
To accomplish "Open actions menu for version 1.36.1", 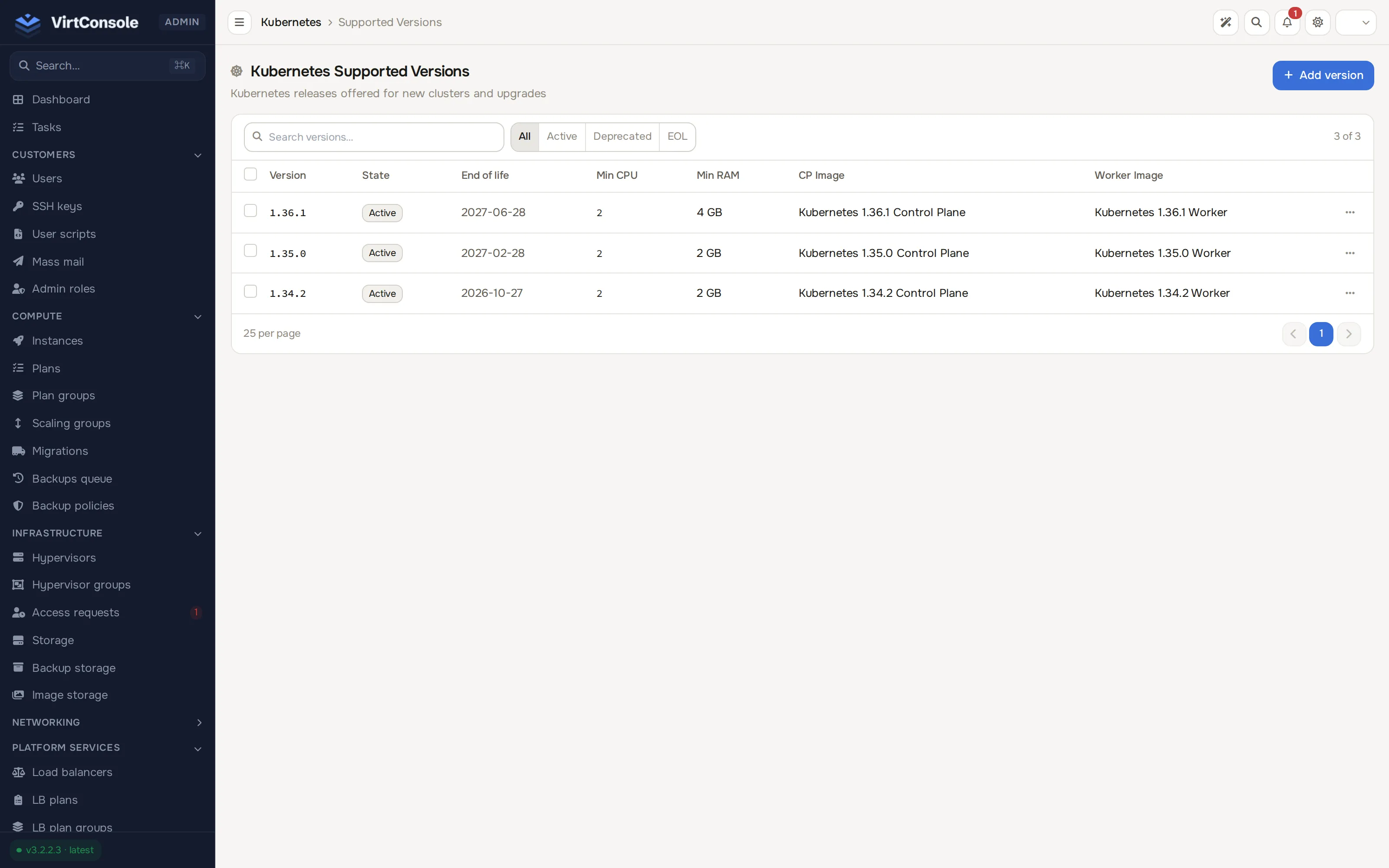I will (1350, 212).
